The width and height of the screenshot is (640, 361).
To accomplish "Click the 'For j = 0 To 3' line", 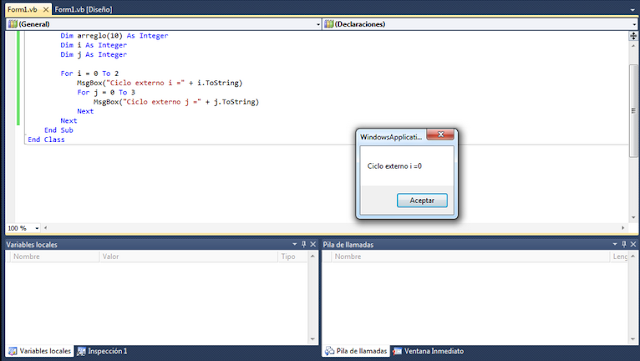I will (106, 92).
